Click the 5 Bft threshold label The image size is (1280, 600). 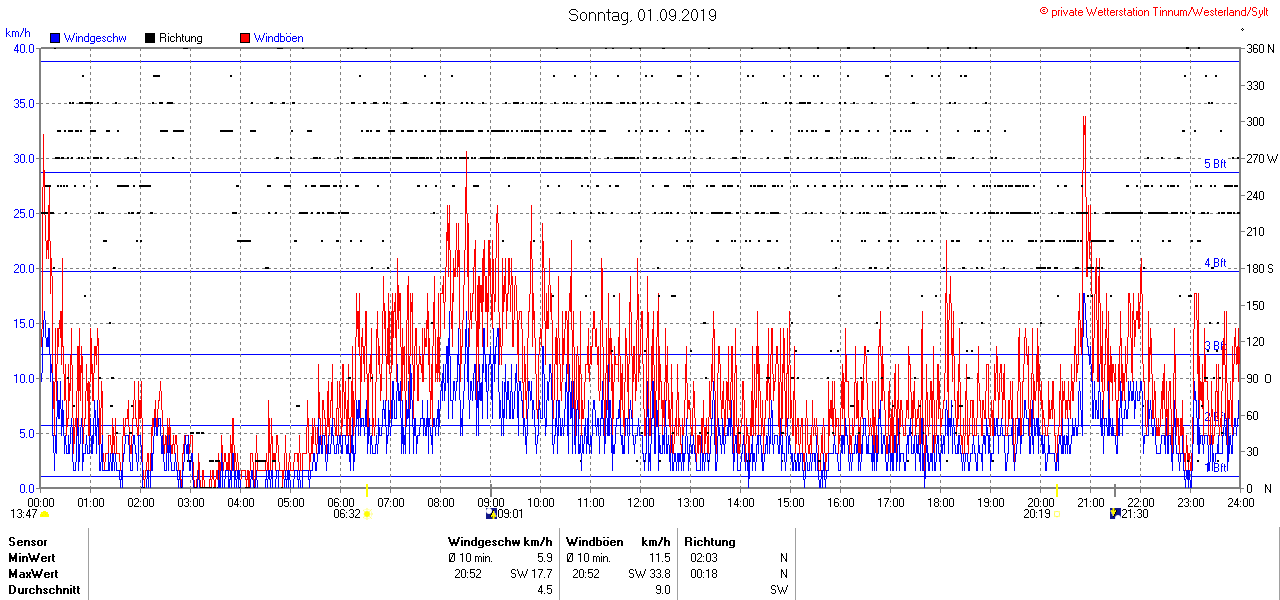tap(1215, 164)
